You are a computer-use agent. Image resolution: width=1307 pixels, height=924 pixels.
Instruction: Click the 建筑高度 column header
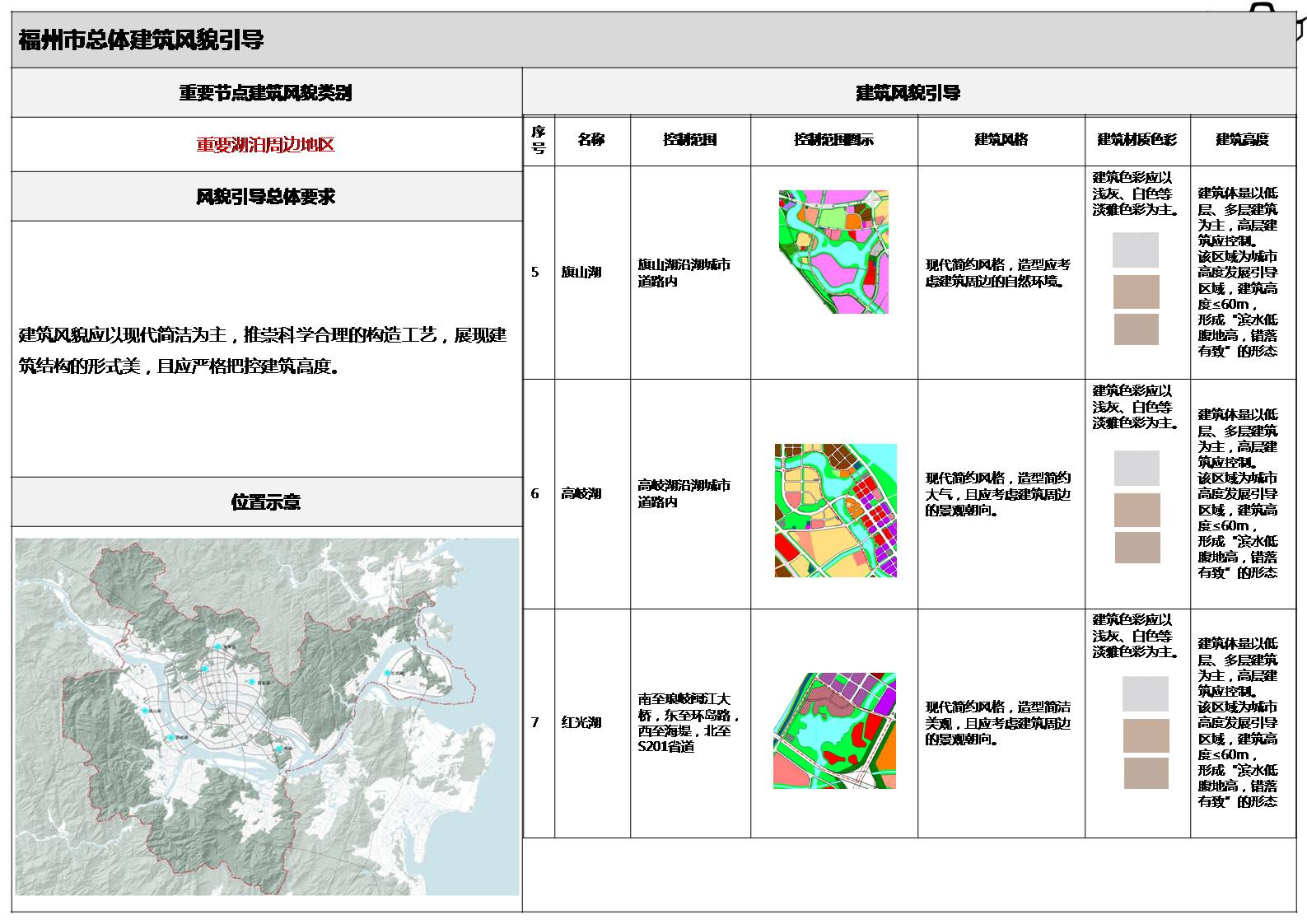coord(1242,140)
